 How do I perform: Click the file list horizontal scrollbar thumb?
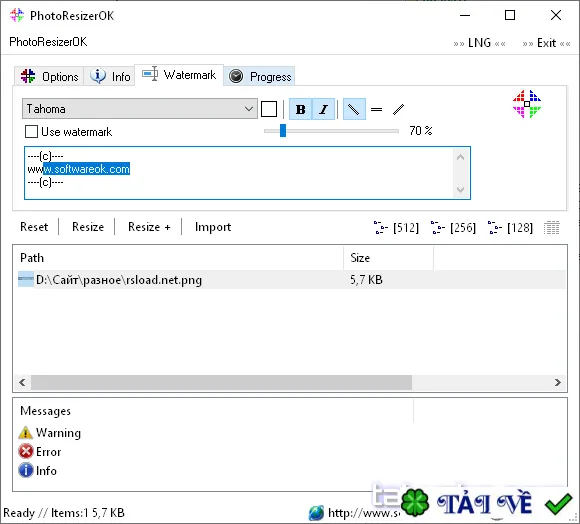(221, 382)
